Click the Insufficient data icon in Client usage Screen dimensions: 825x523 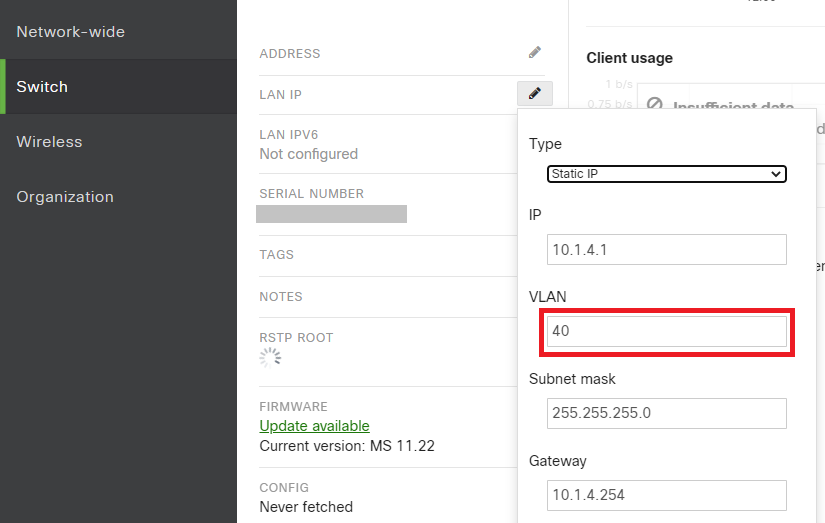coord(655,105)
